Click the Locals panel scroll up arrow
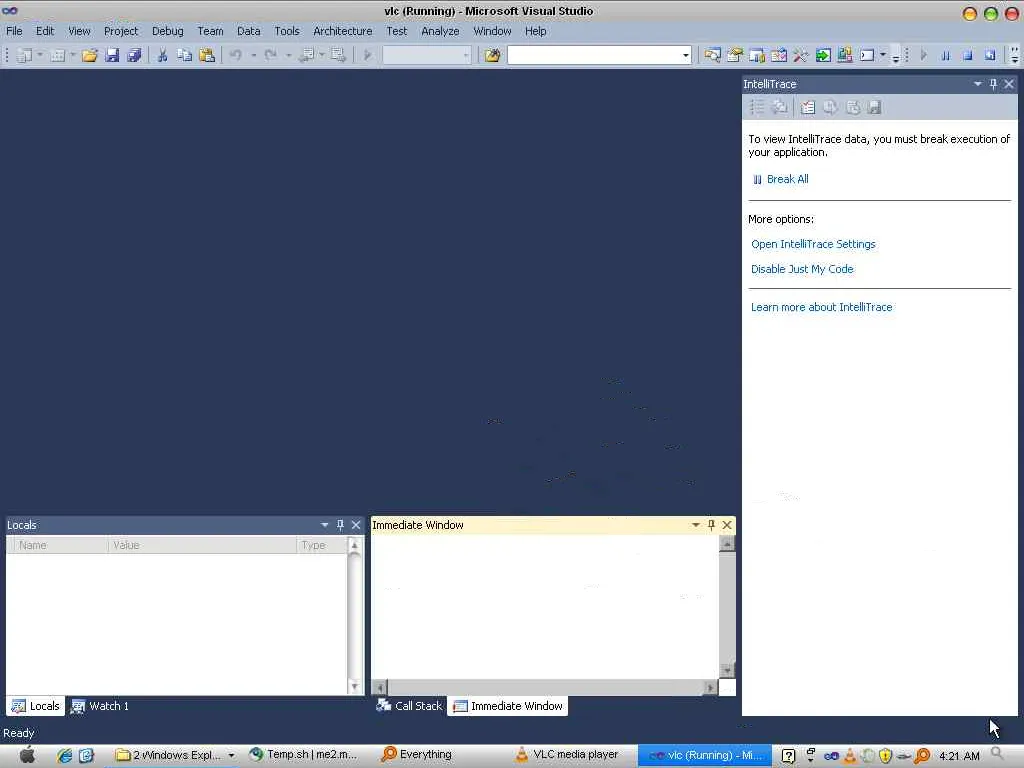 (355, 545)
